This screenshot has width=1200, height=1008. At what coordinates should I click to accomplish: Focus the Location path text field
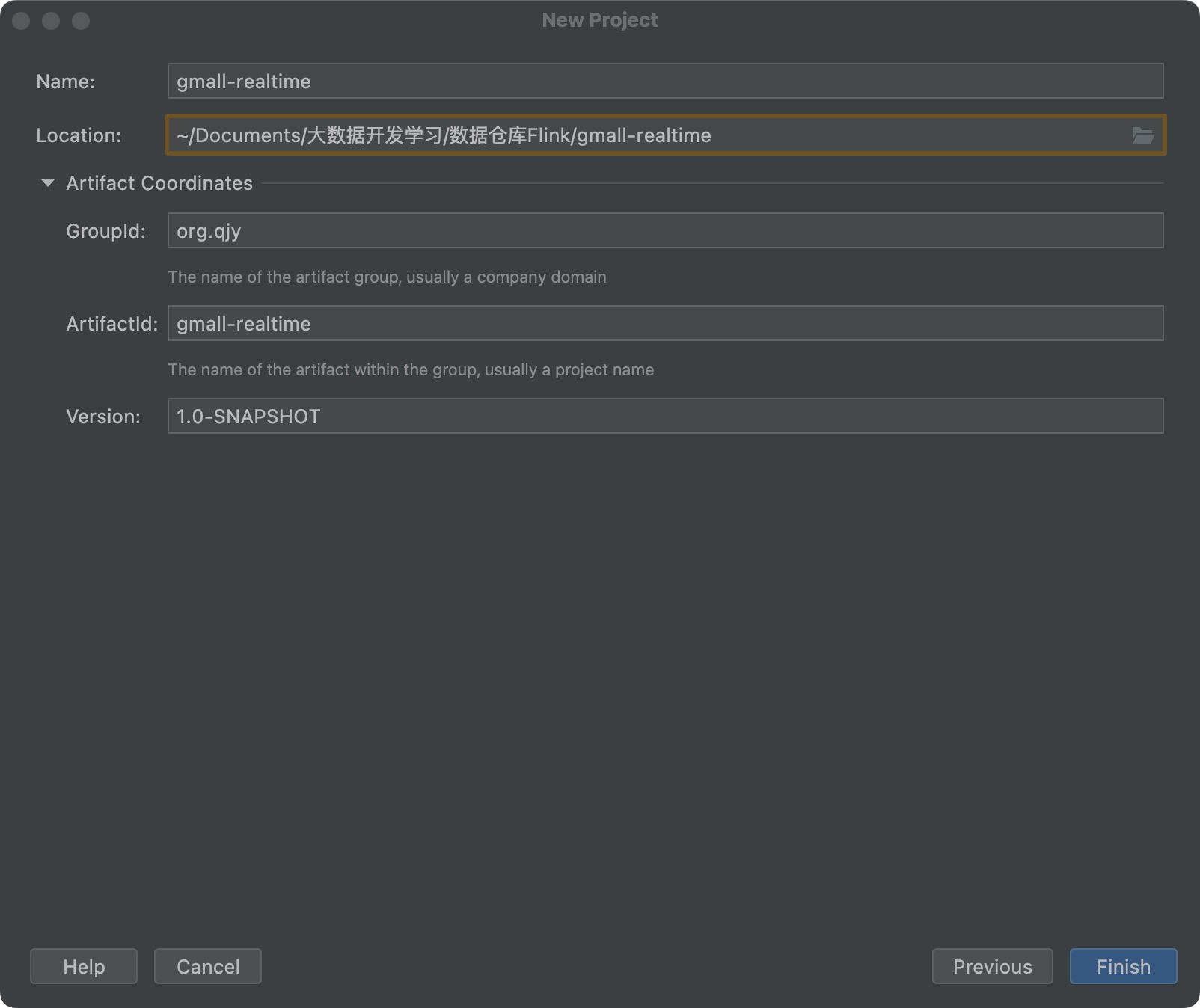coord(643,135)
